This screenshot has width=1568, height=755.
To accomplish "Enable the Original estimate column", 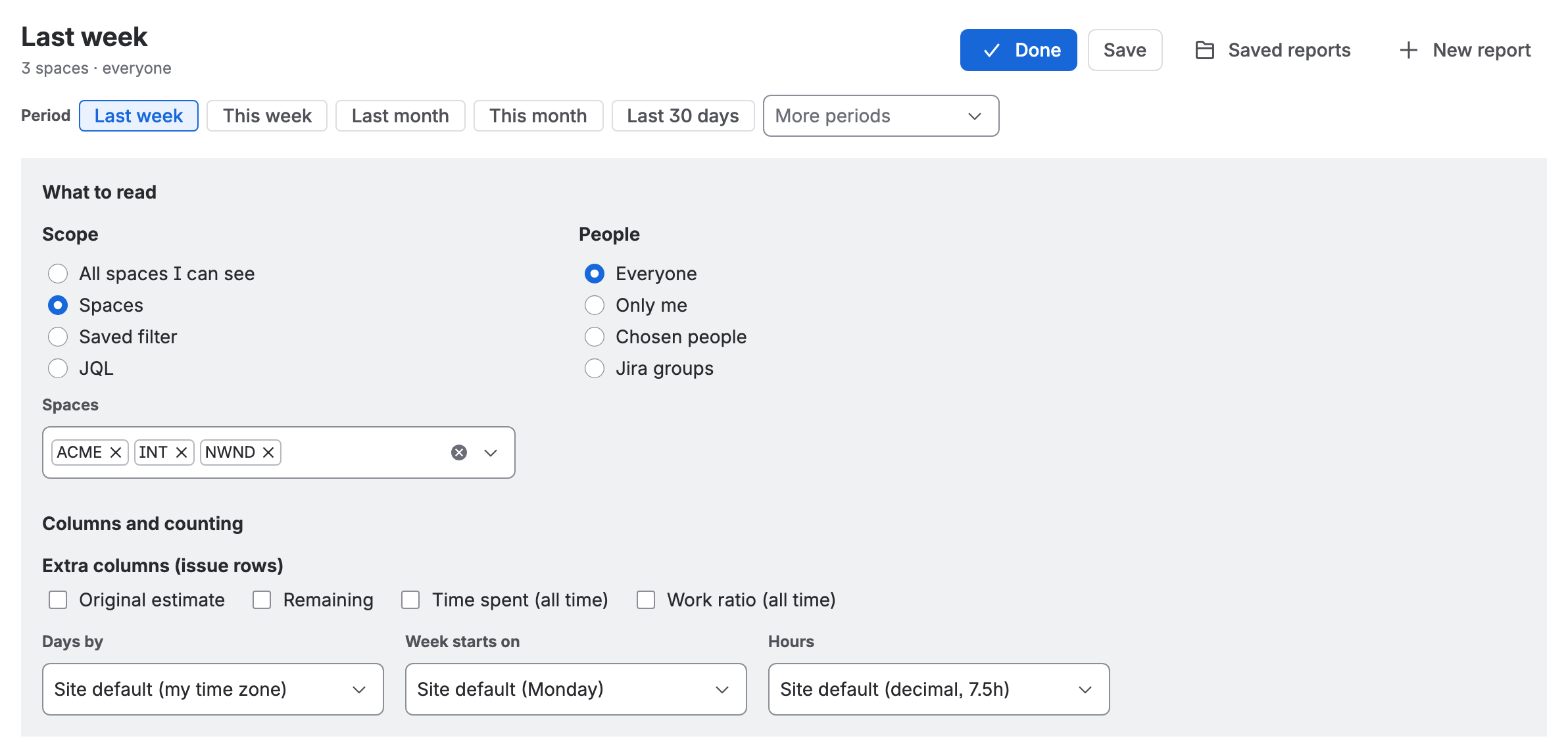I will pos(58,600).
